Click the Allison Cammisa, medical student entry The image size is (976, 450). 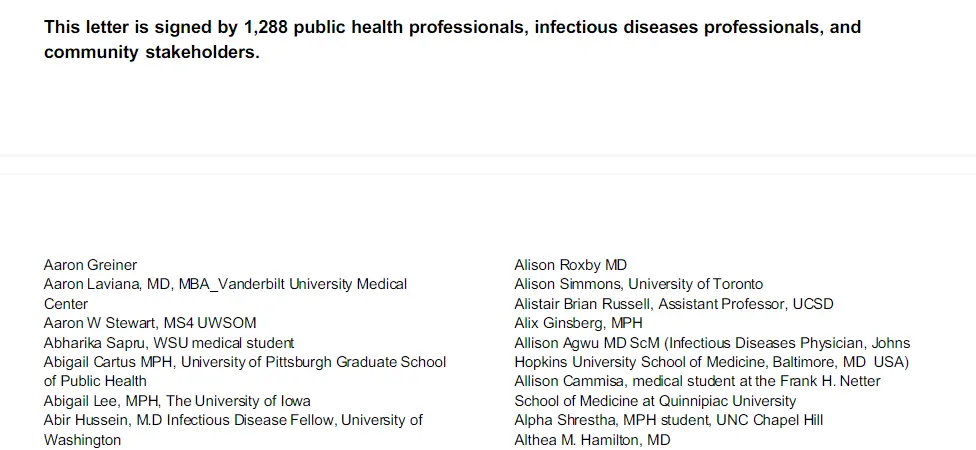(697, 381)
